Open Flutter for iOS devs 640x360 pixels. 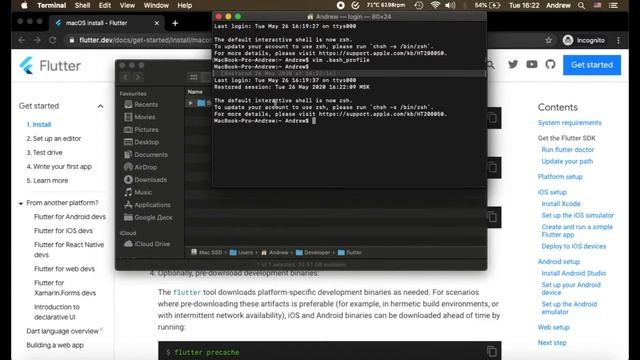tap(63, 231)
